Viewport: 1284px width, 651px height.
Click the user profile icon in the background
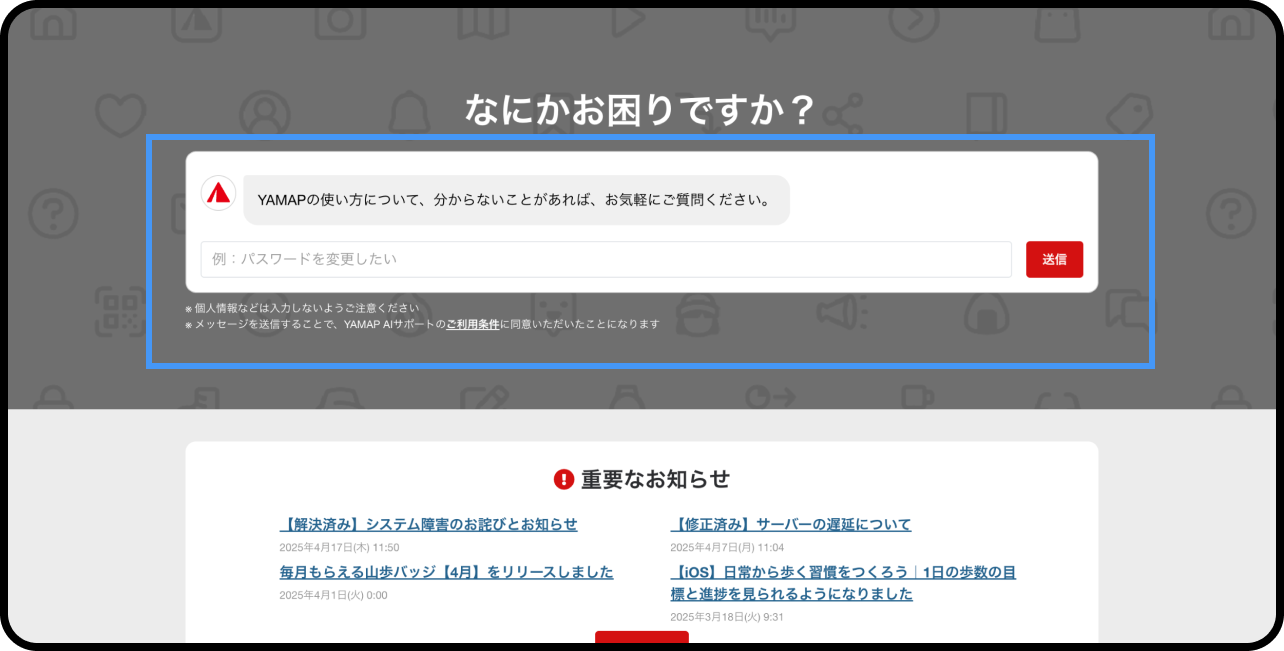coord(264,108)
